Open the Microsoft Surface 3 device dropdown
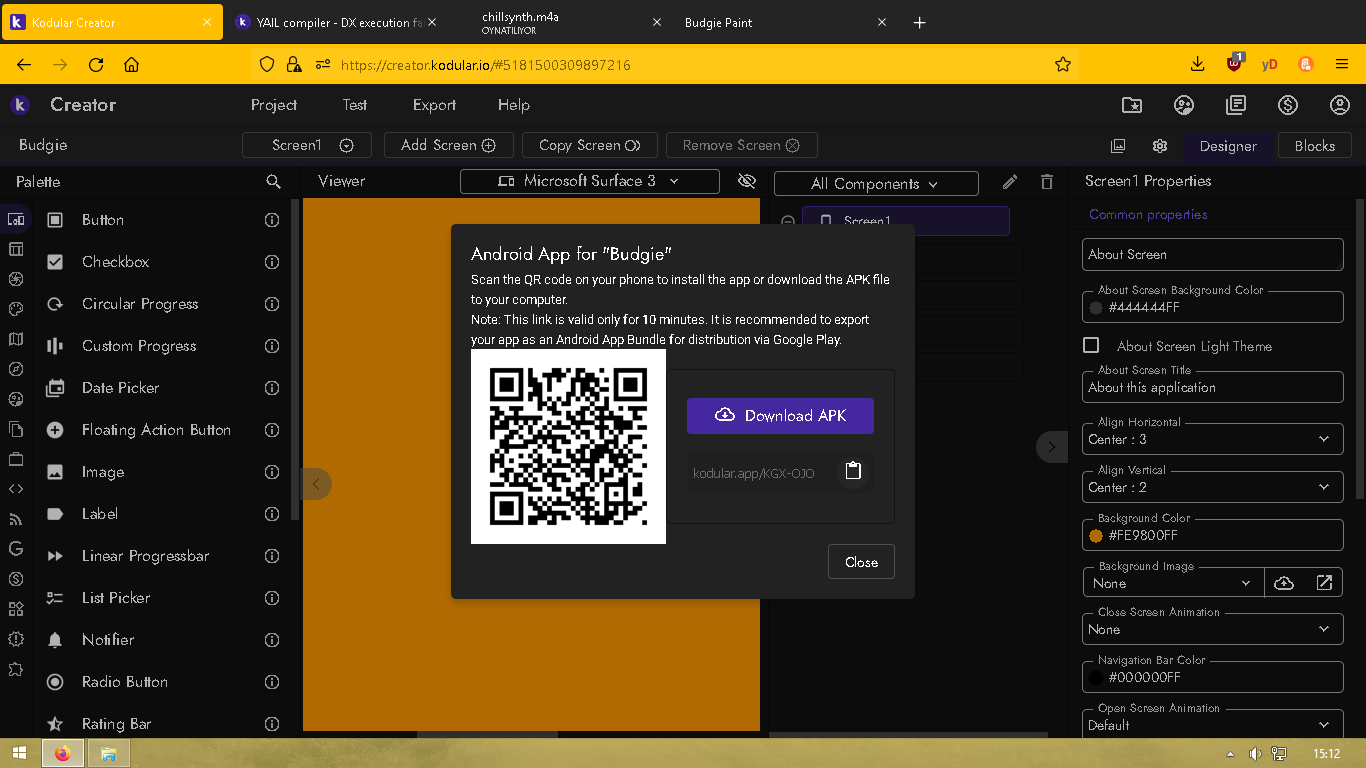This screenshot has height=768, width=1366. (589, 181)
